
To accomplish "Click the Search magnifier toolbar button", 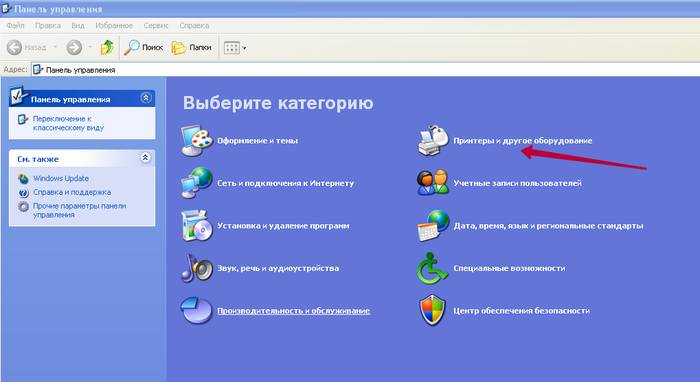I will click(143, 47).
